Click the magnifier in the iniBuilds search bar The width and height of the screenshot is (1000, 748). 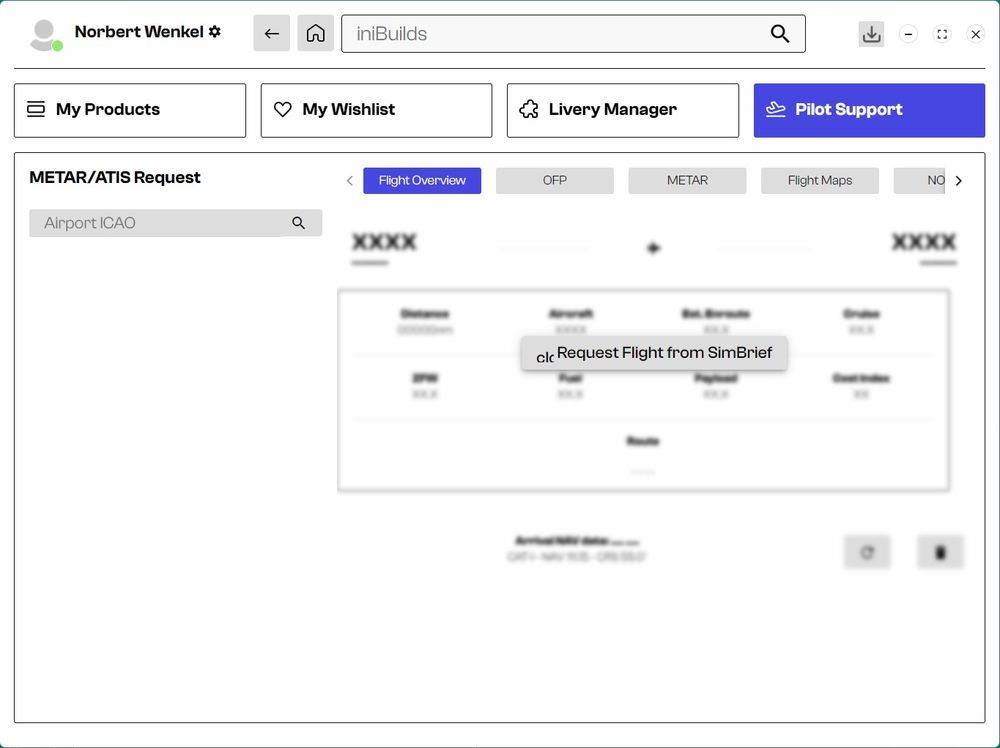[780, 34]
